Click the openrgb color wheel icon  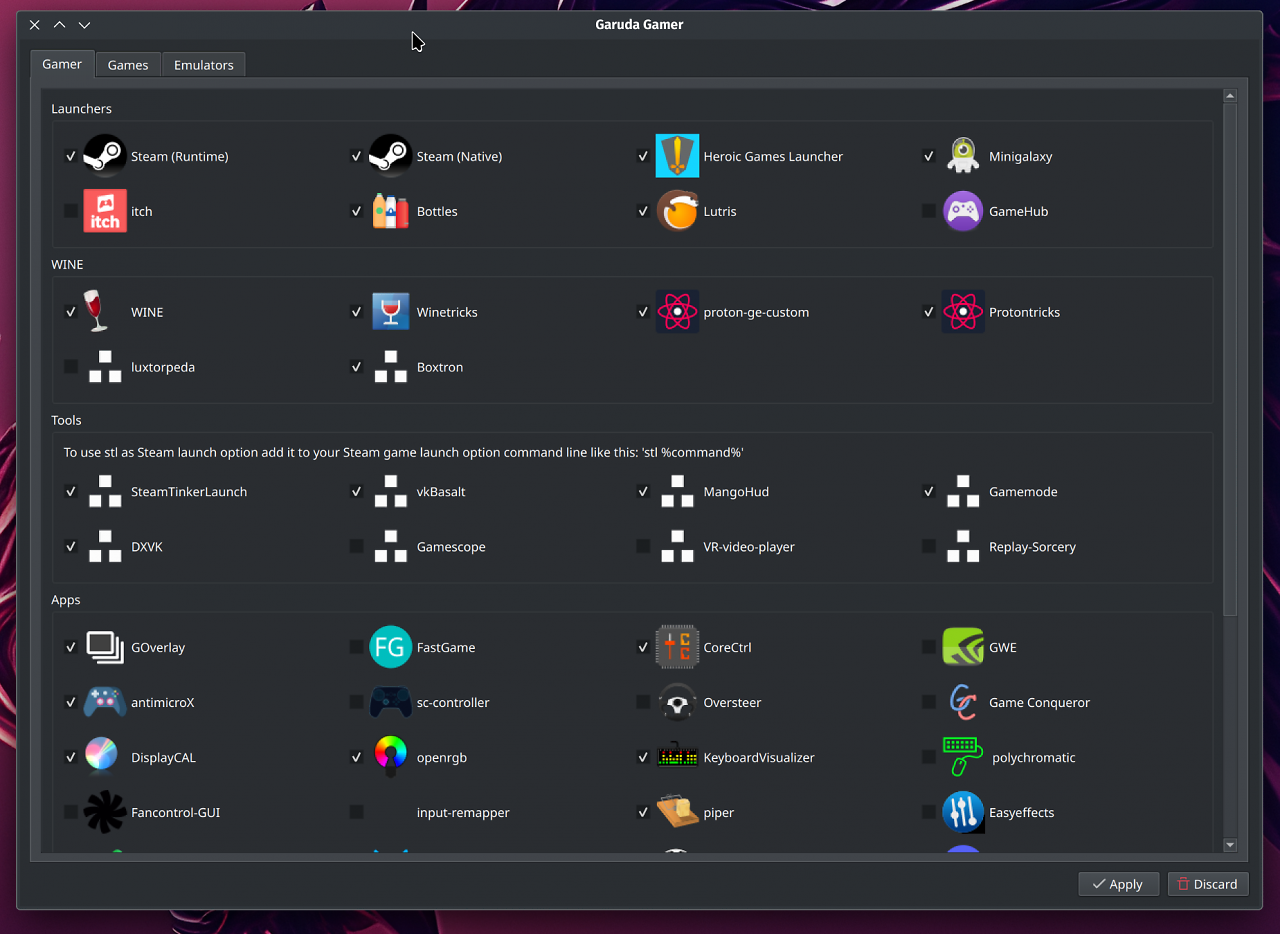[391, 757]
